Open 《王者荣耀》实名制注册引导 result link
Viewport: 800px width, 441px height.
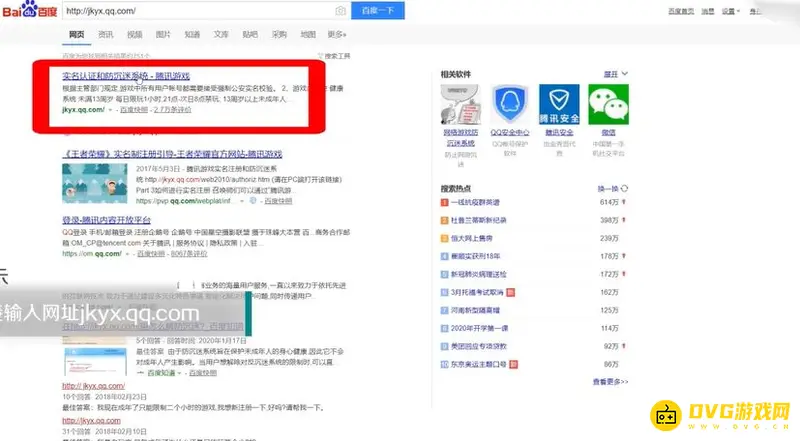pos(172,154)
